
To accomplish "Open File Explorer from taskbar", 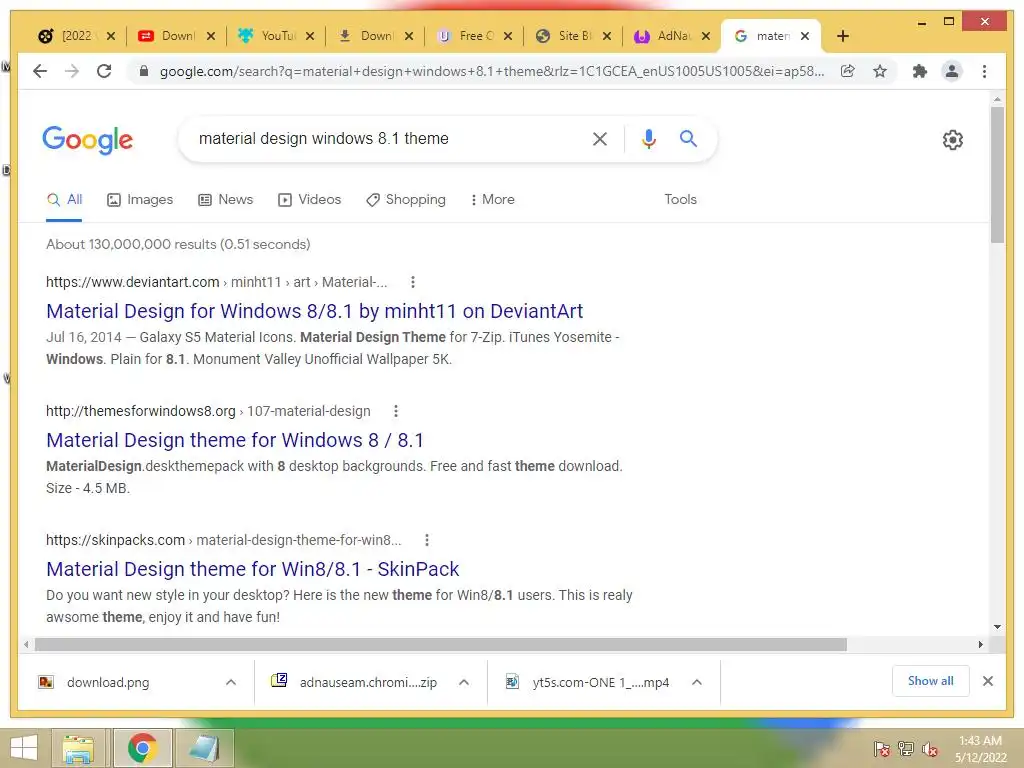I will tap(78, 748).
